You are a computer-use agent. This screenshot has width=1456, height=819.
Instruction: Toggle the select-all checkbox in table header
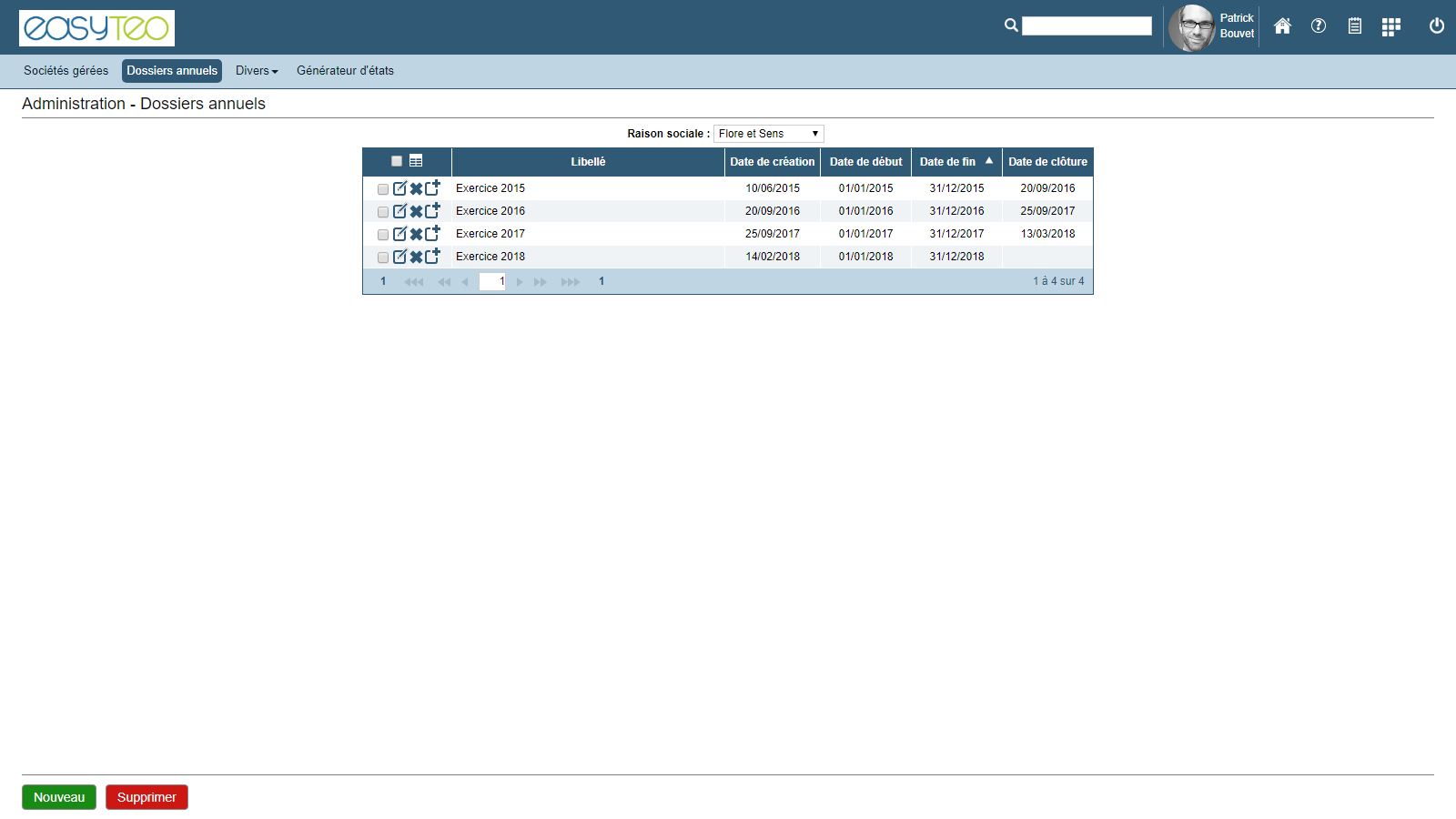(x=397, y=161)
